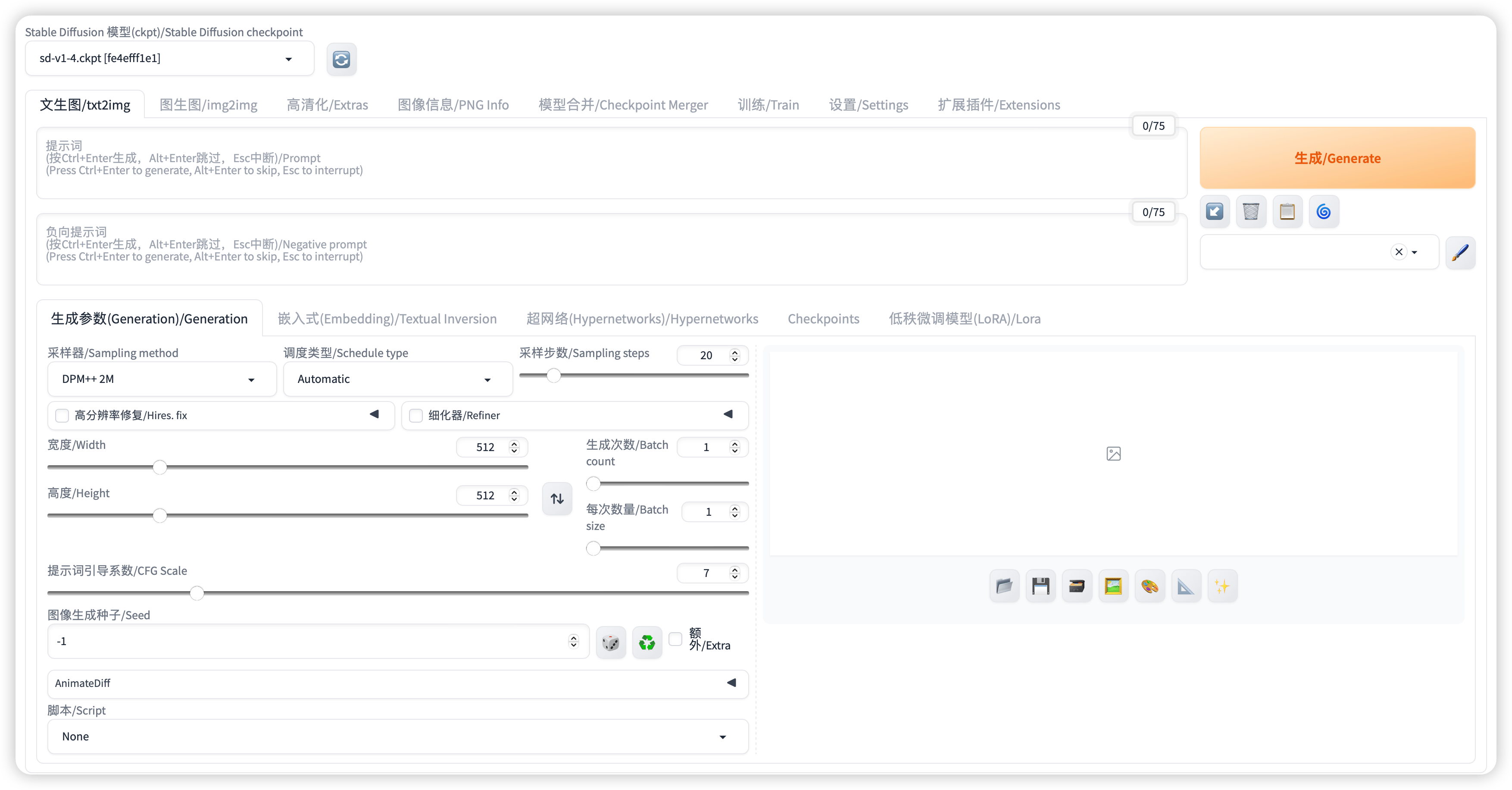Switch to the 图生图/img2img tab
The height and width of the screenshot is (790, 1512).
(208, 104)
